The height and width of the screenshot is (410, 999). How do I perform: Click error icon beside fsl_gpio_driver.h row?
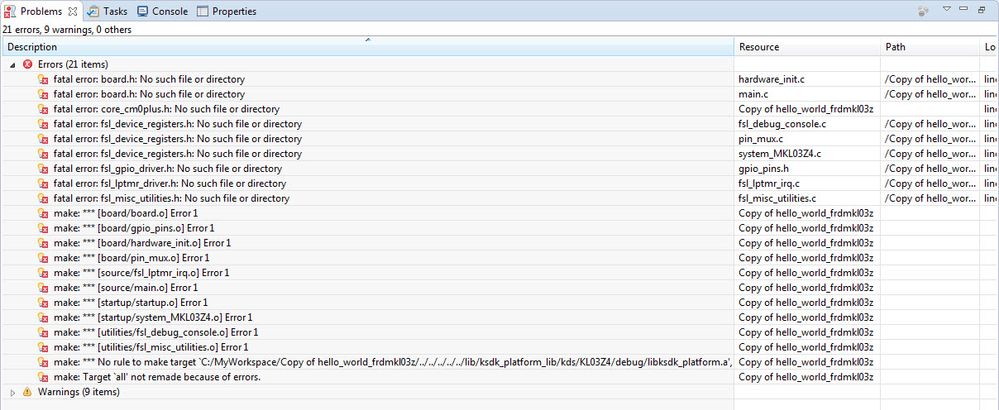(43, 169)
